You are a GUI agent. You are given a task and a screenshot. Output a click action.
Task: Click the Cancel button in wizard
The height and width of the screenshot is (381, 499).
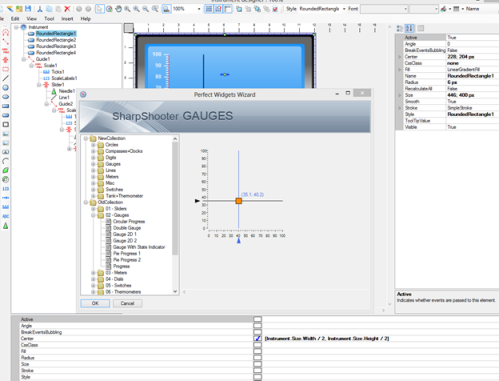click(x=127, y=303)
